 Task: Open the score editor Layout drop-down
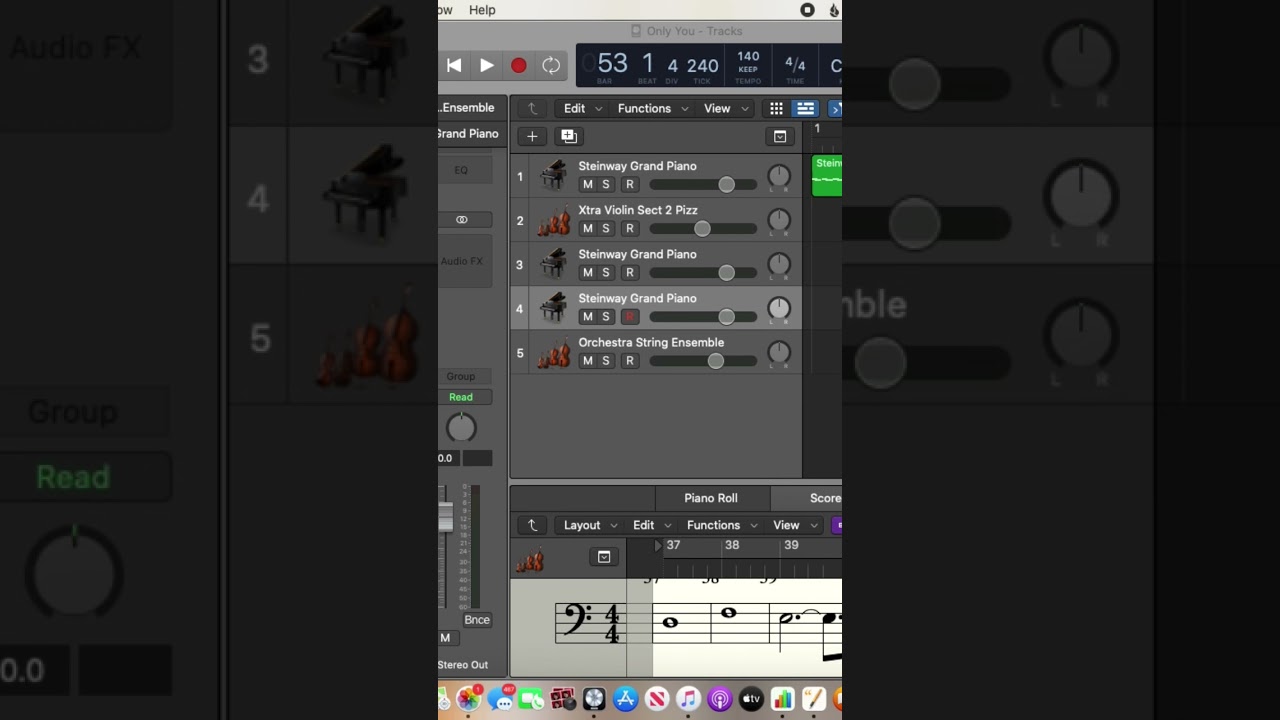591,525
